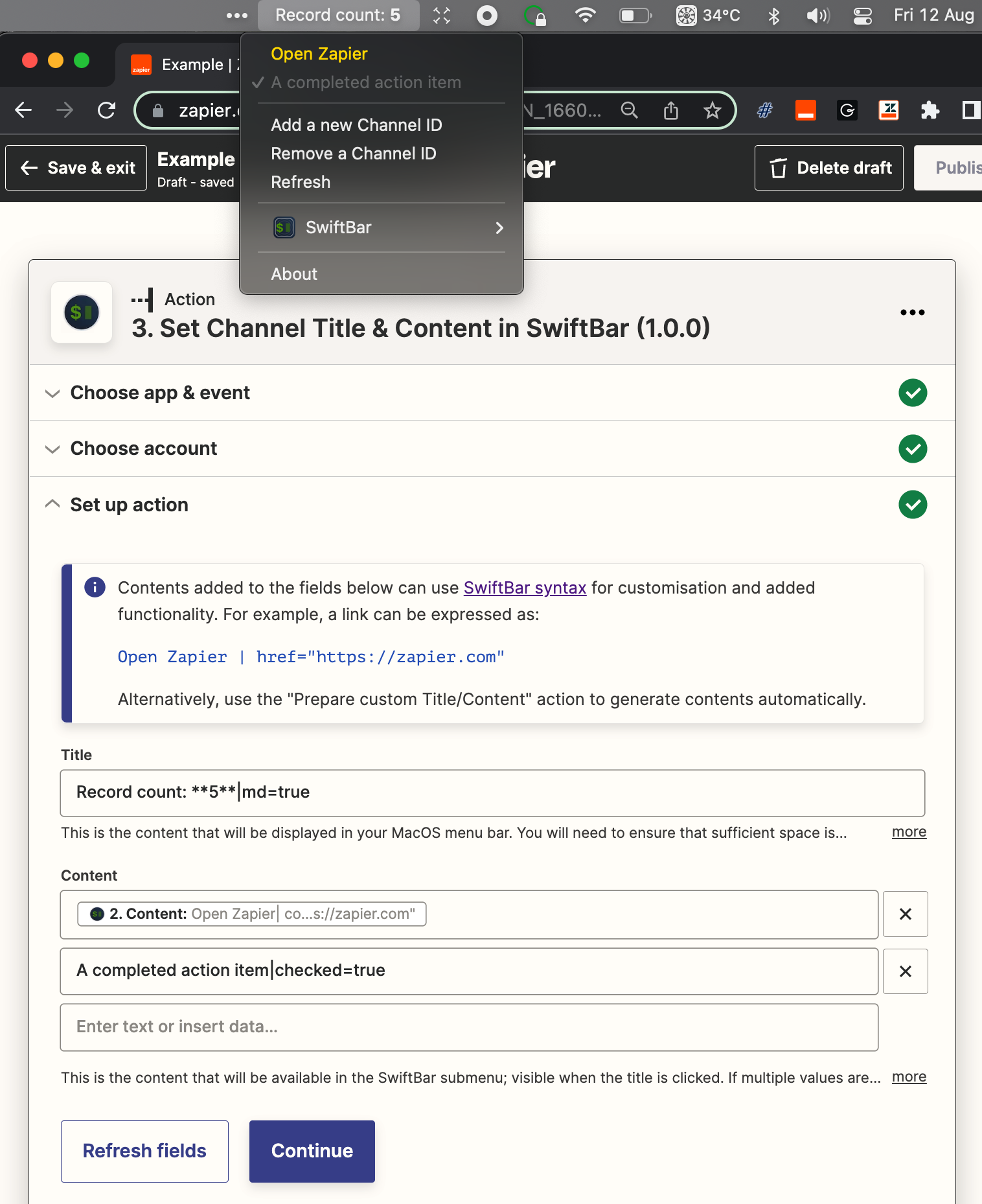Remove the first Content row with X

906,914
